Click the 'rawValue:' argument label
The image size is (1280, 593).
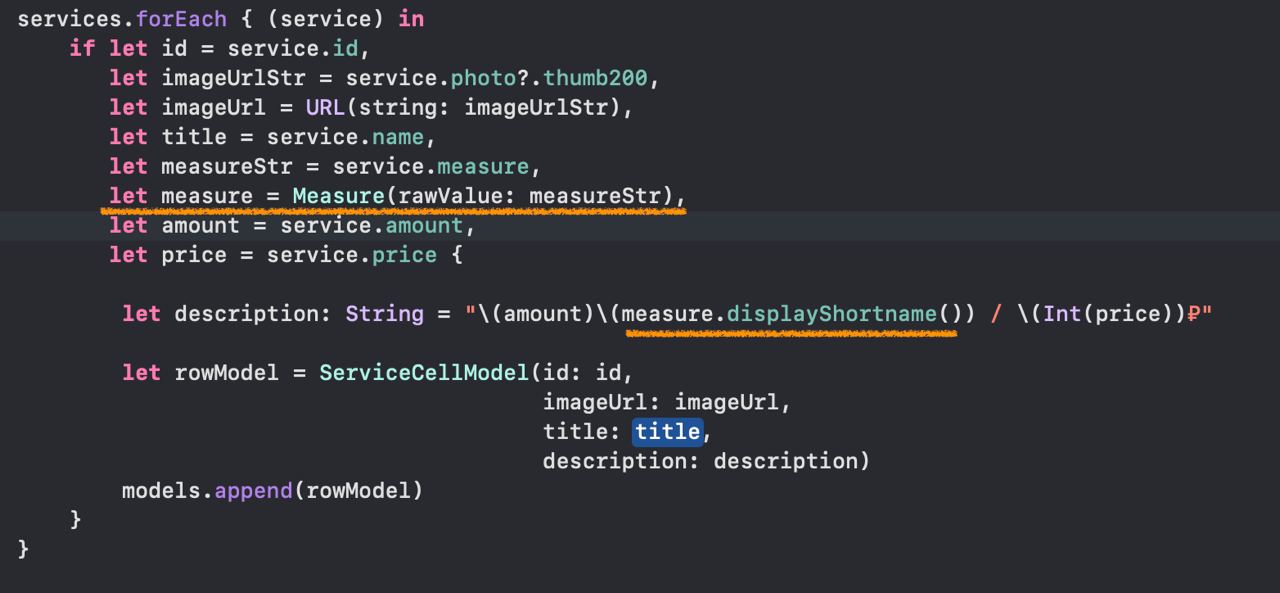click(x=457, y=195)
